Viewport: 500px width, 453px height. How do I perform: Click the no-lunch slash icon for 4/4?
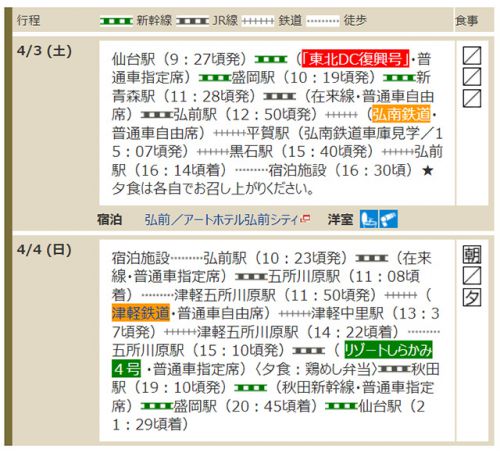click(x=472, y=276)
